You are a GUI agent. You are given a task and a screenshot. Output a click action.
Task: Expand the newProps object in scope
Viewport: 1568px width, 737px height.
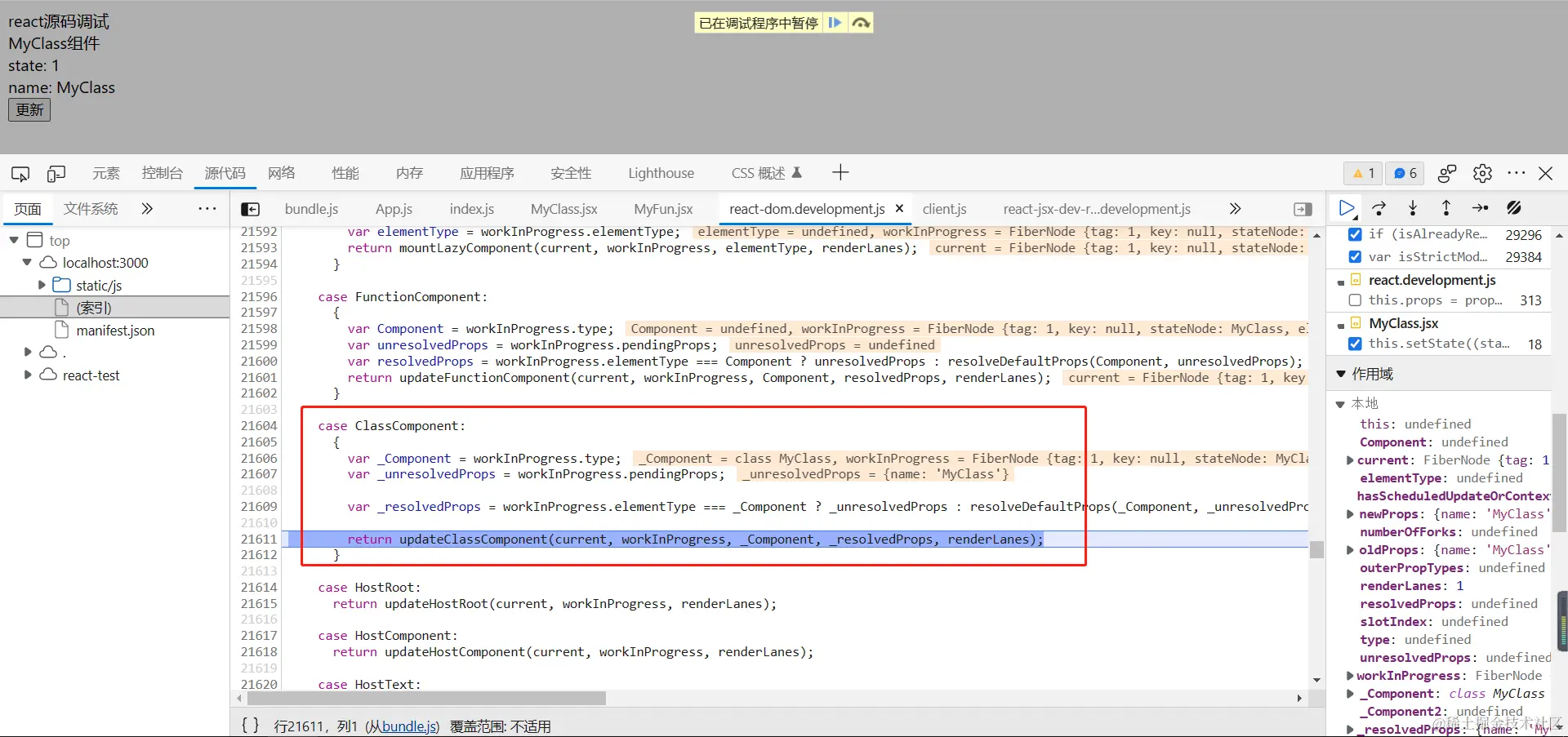tap(1350, 514)
